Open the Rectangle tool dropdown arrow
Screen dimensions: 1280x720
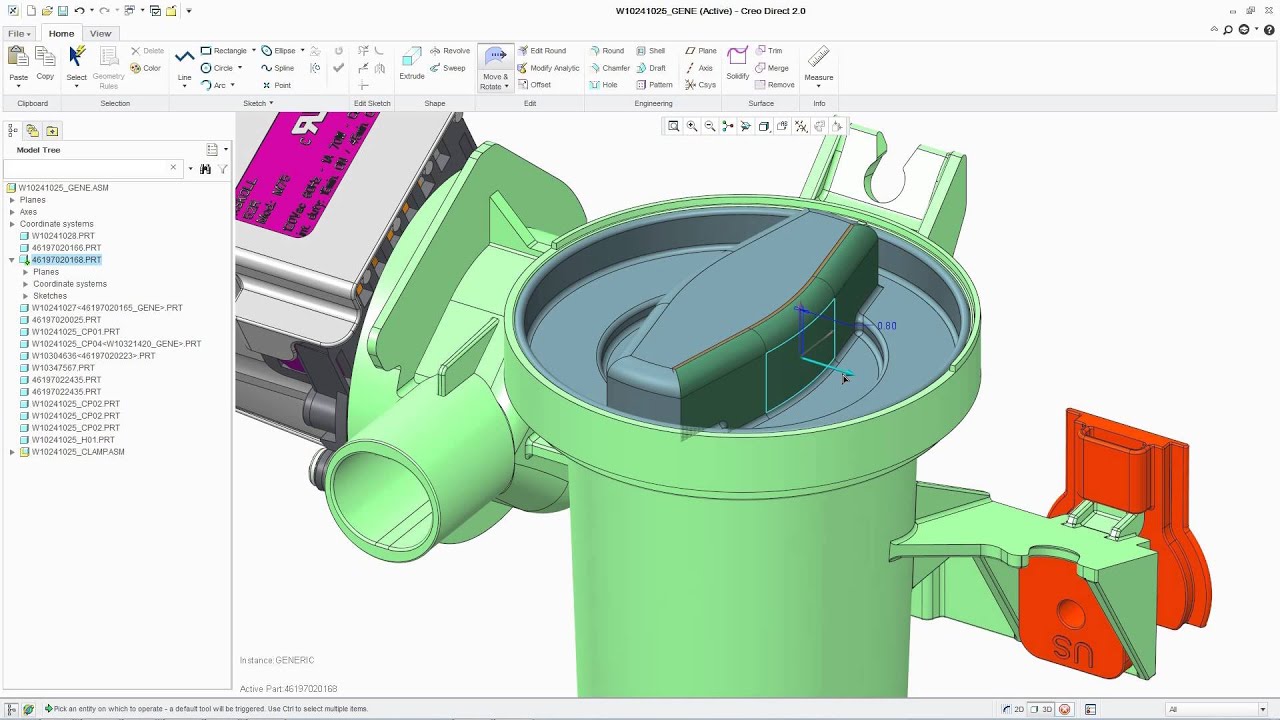click(254, 51)
